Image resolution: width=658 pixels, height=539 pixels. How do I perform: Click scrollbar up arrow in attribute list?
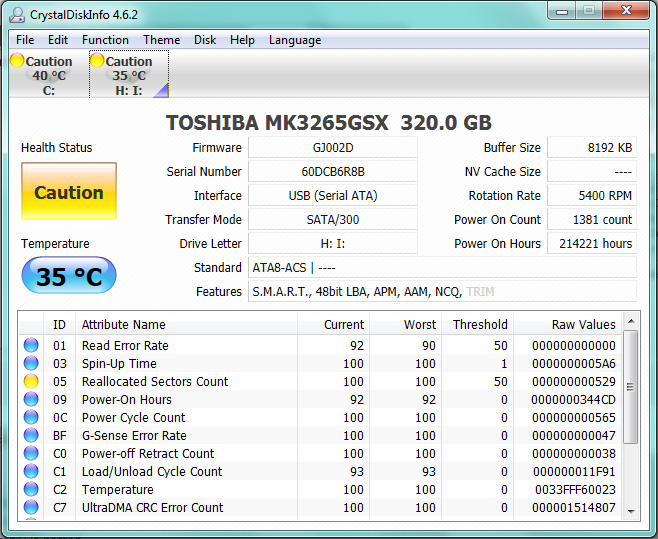pyautogui.click(x=631, y=322)
